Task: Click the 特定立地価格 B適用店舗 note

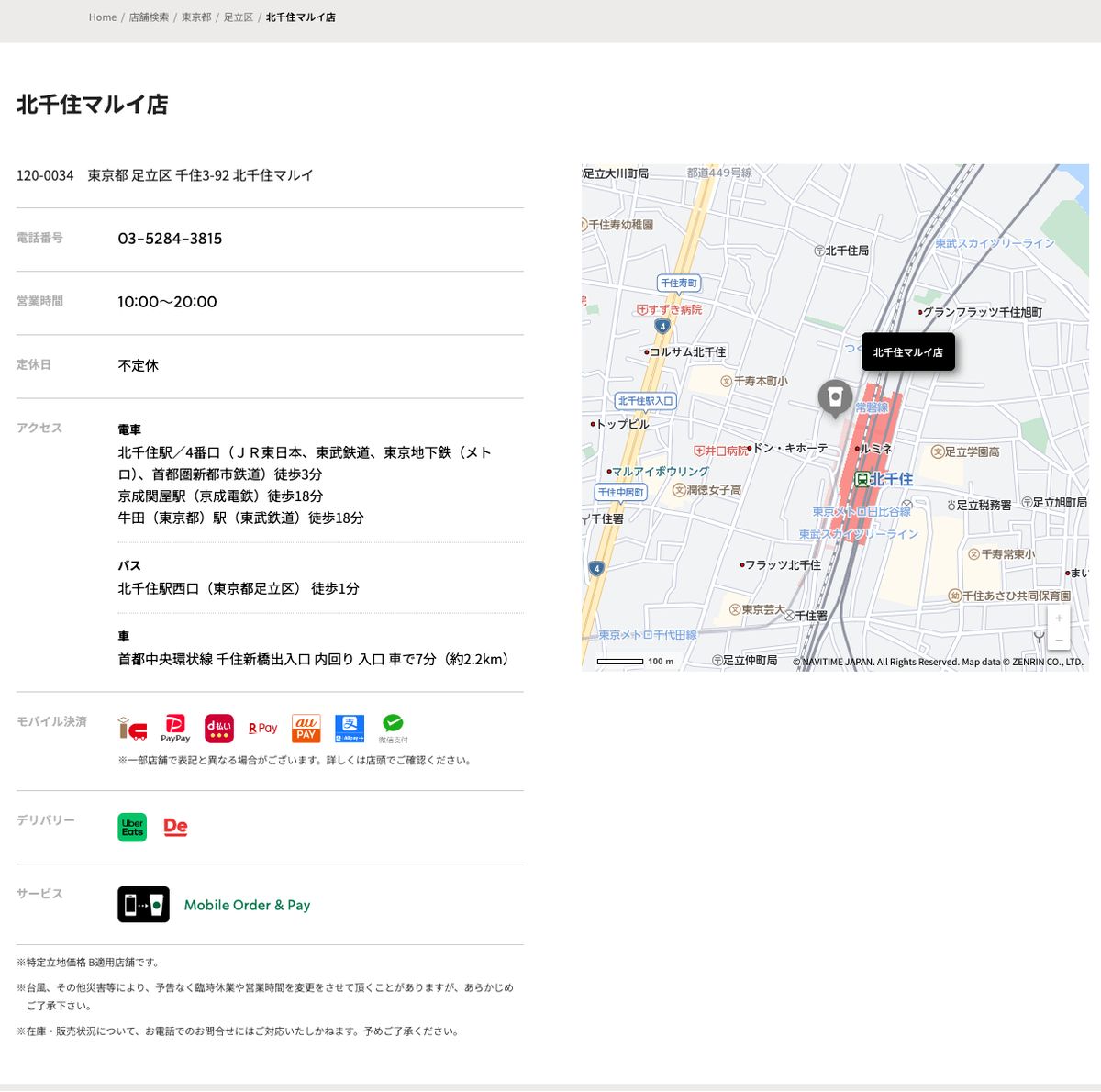Action: pyautogui.click(x=89, y=963)
